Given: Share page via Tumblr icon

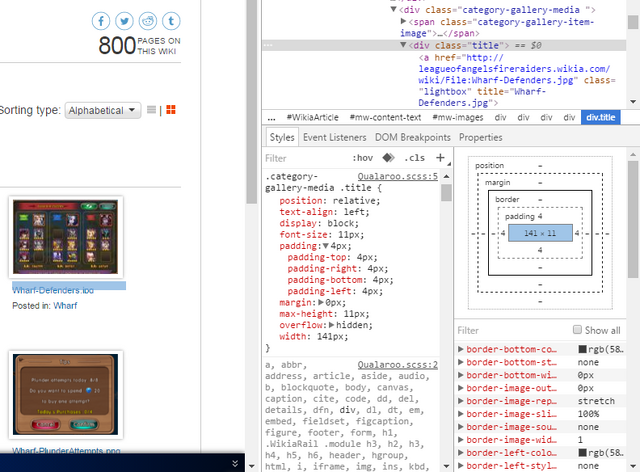Looking at the screenshot, I should pos(171,21).
